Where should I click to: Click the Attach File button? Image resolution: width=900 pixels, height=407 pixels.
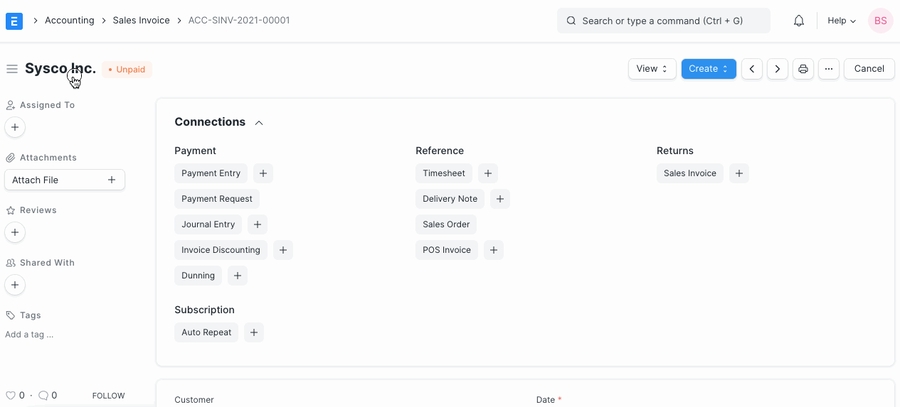[65, 180]
